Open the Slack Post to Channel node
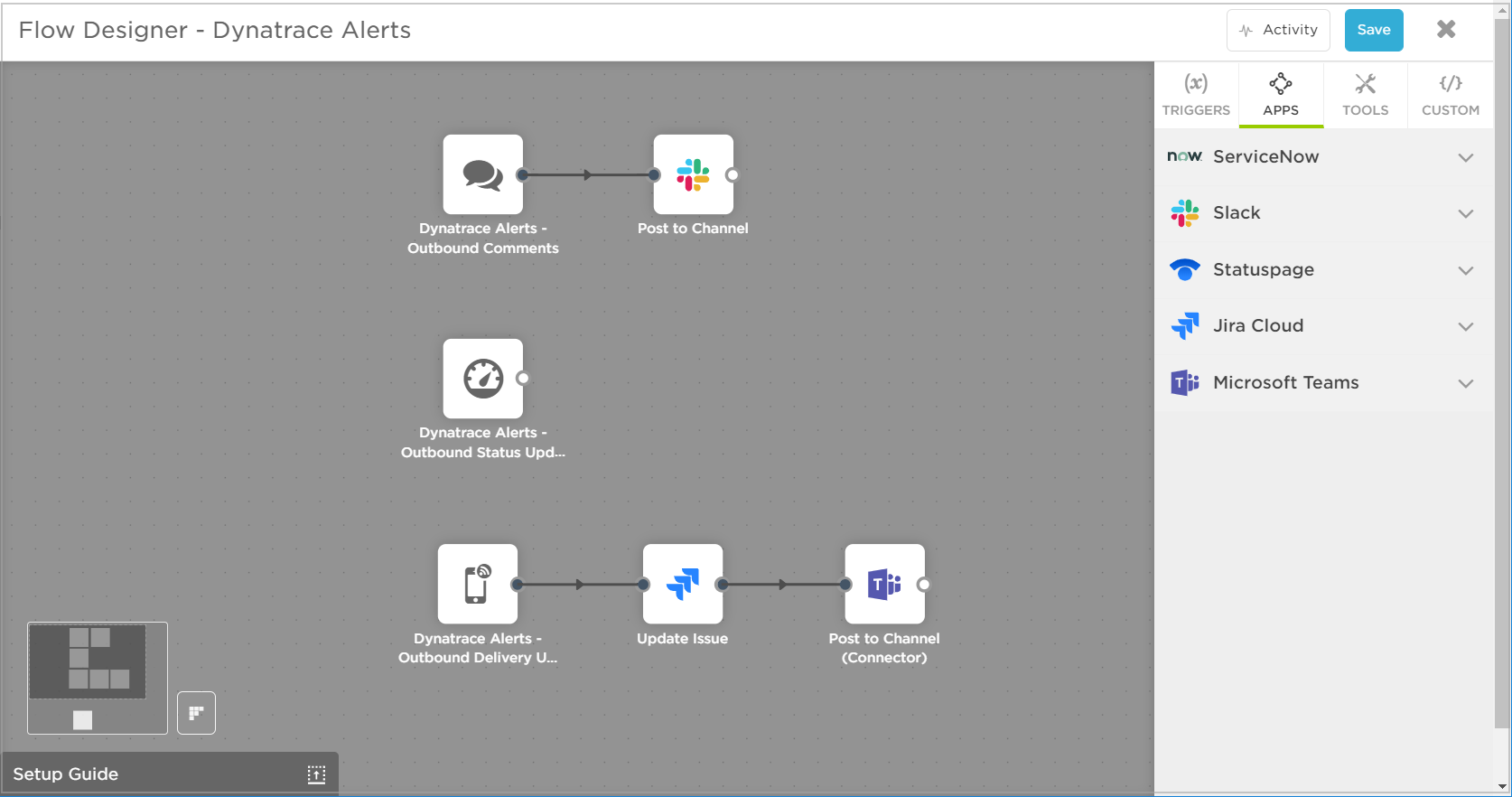1512x797 pixels. 693,174
